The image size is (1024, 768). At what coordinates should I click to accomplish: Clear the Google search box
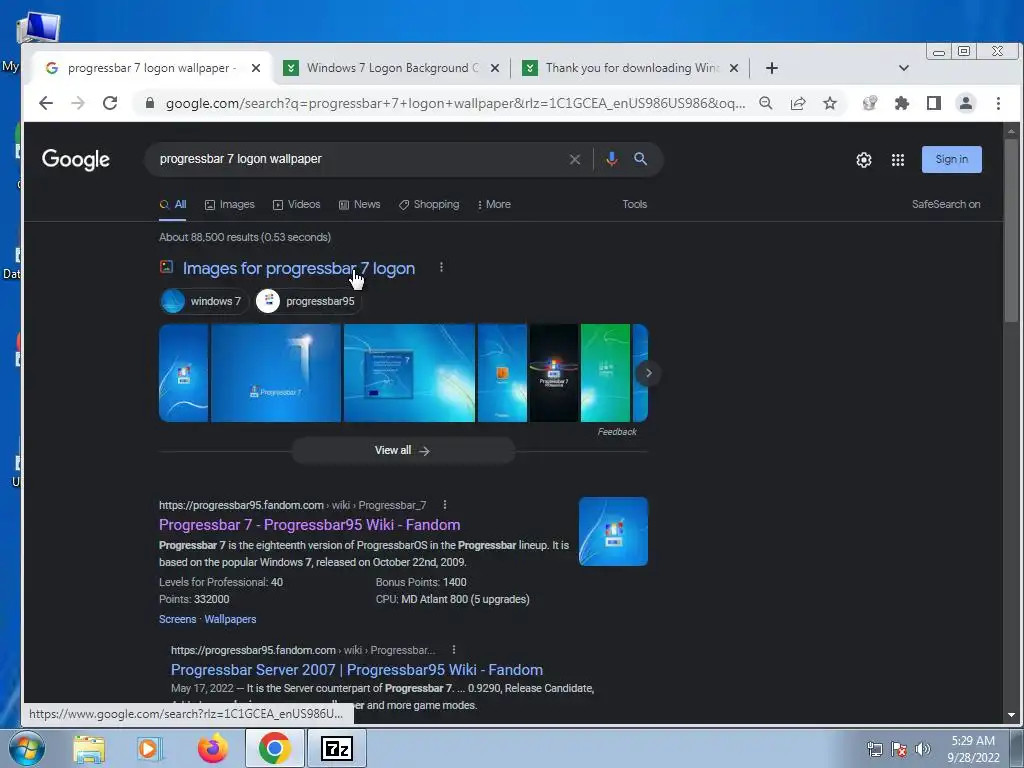click(575, 159)
